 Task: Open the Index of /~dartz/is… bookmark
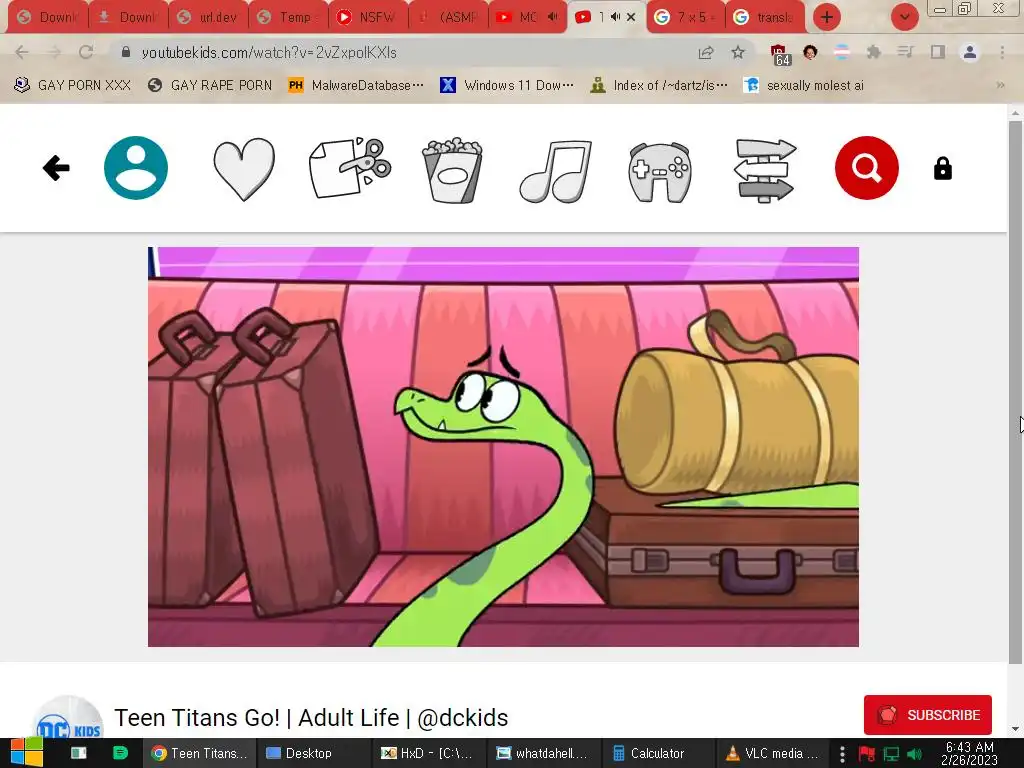[x=659, y=85]
